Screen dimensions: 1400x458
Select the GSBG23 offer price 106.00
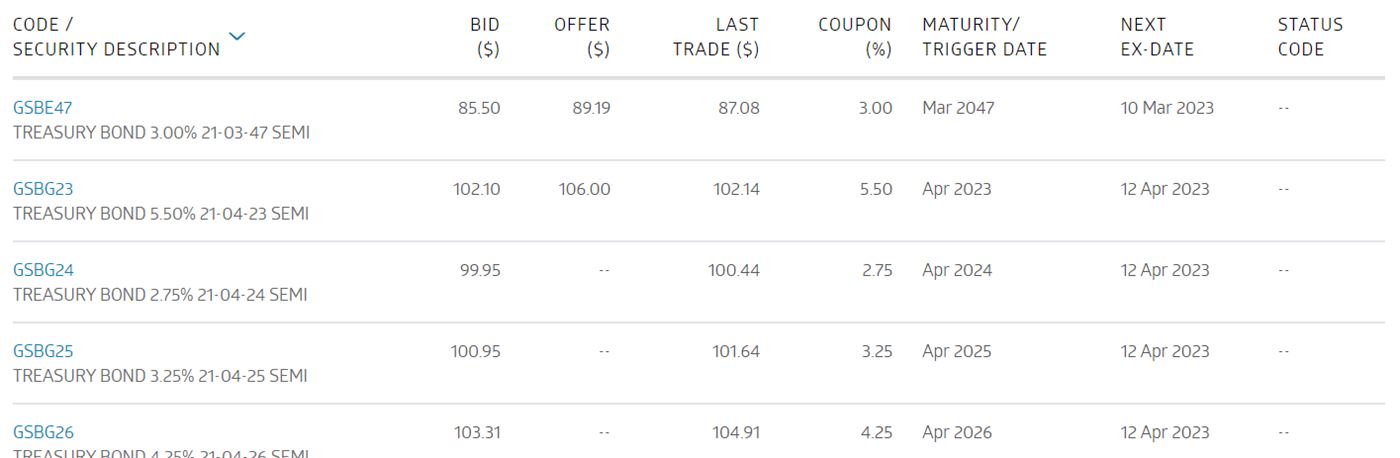pos(584,189)
